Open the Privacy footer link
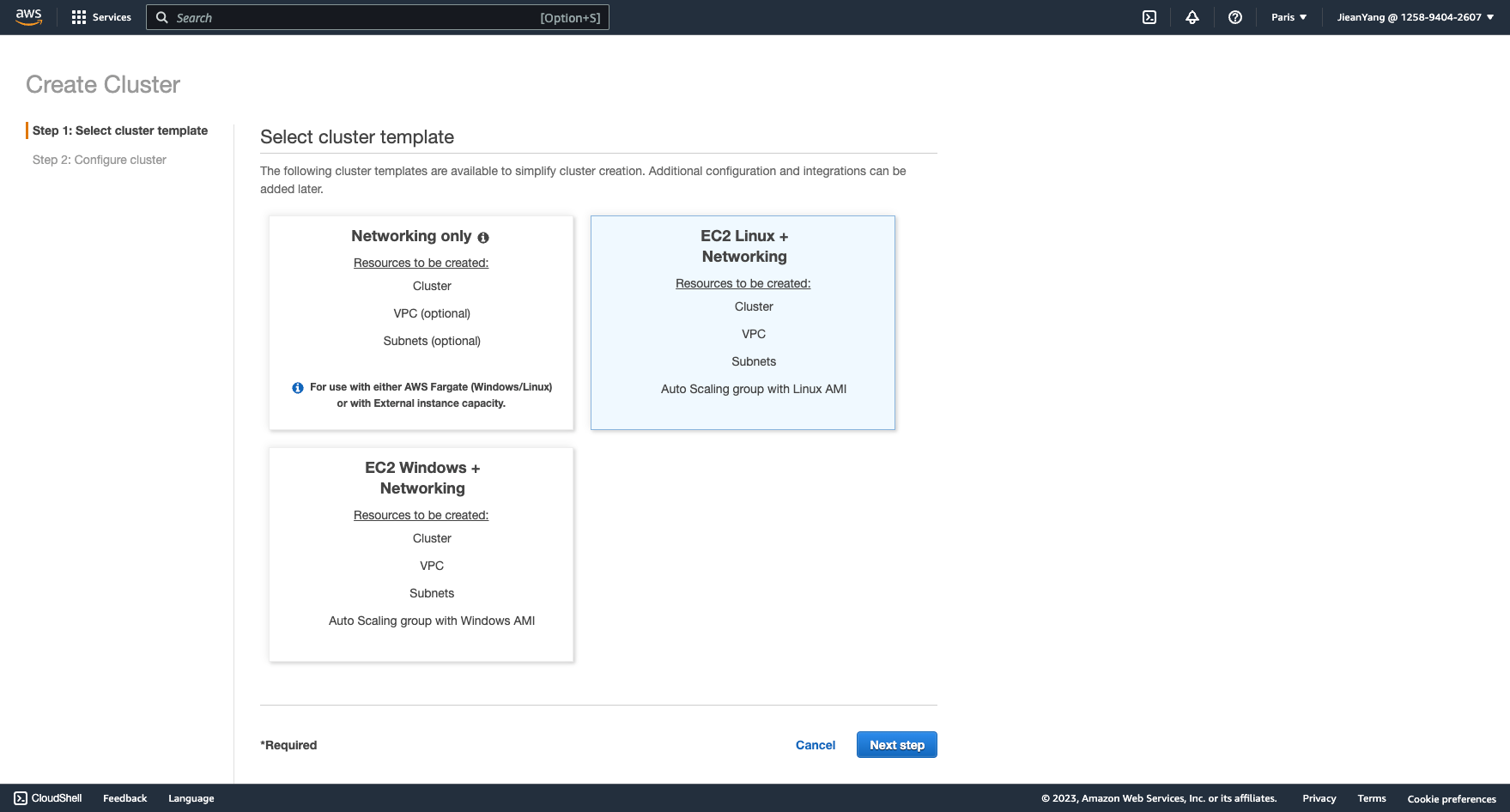The width and height of the screenshot is (1510, 812). tap(1319, 798)
